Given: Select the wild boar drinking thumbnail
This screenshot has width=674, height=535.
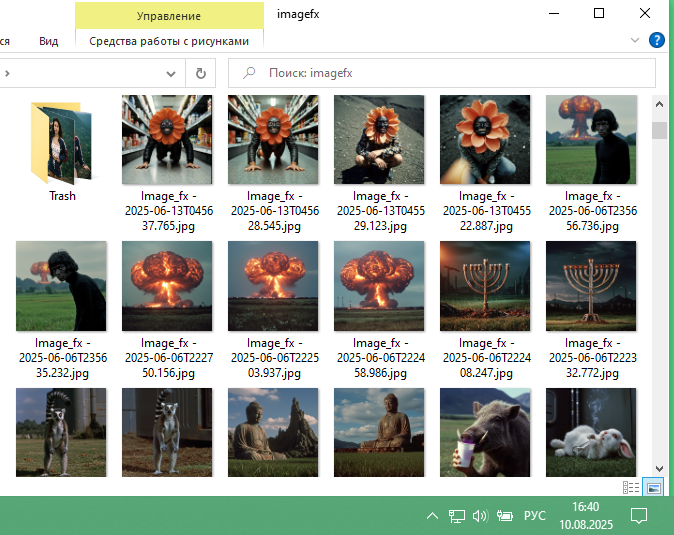Looking at the screenshot, I should (485, 432).
